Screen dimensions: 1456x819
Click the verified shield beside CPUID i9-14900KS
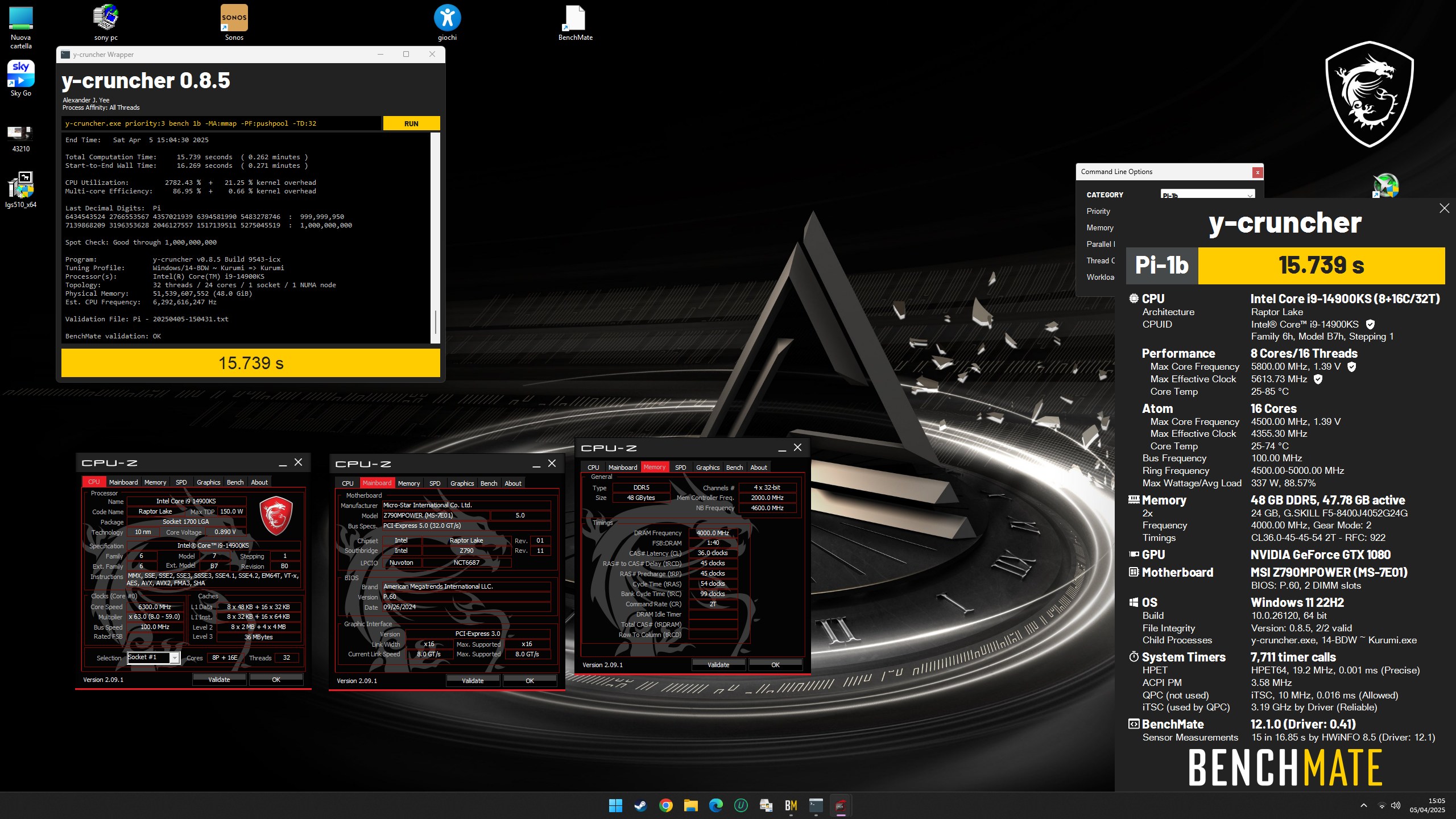[x=1370, y=324]
